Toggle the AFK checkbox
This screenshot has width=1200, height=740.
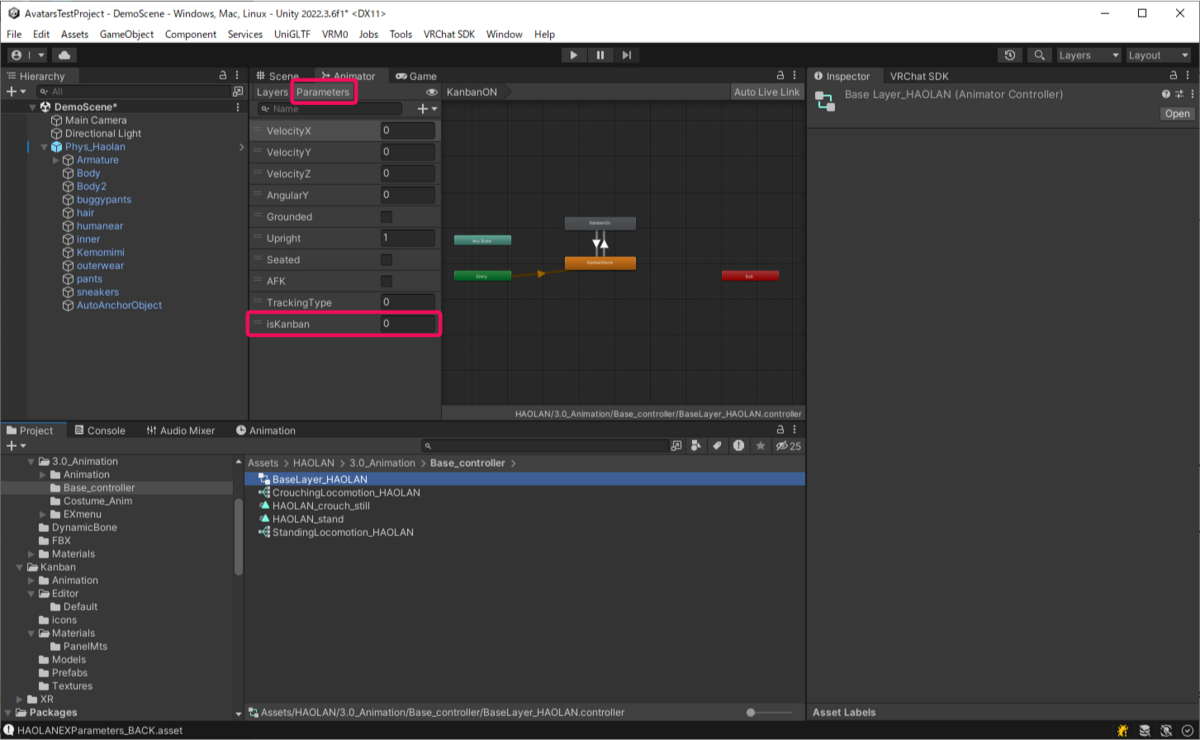click(386, 281)
